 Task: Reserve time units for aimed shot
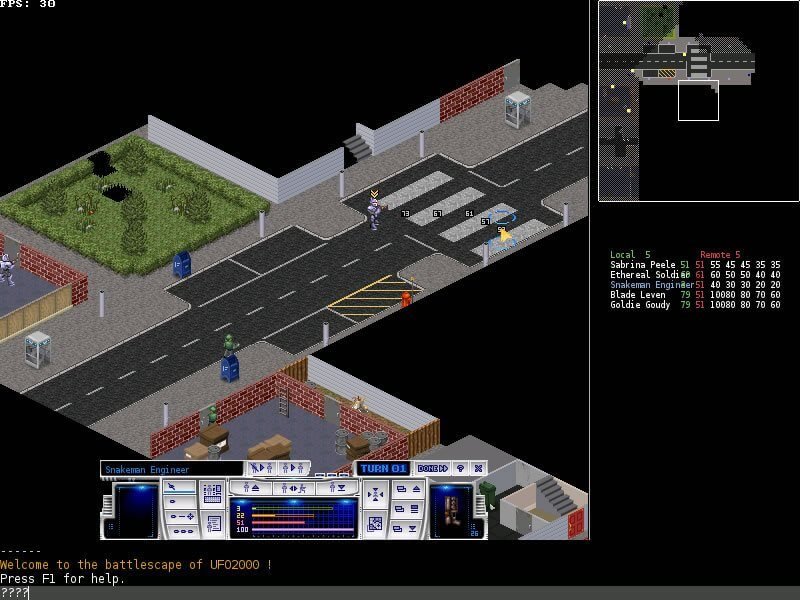tap(180, 517)
